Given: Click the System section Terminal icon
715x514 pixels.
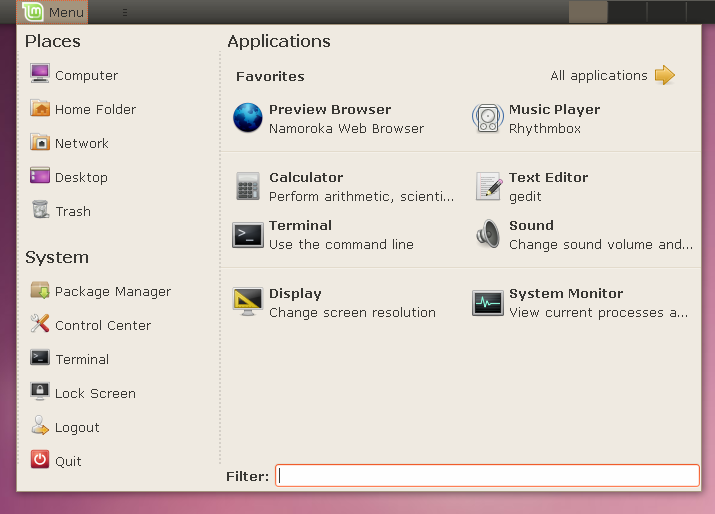Looking at the screenshot, I should [x=40, y=358].
